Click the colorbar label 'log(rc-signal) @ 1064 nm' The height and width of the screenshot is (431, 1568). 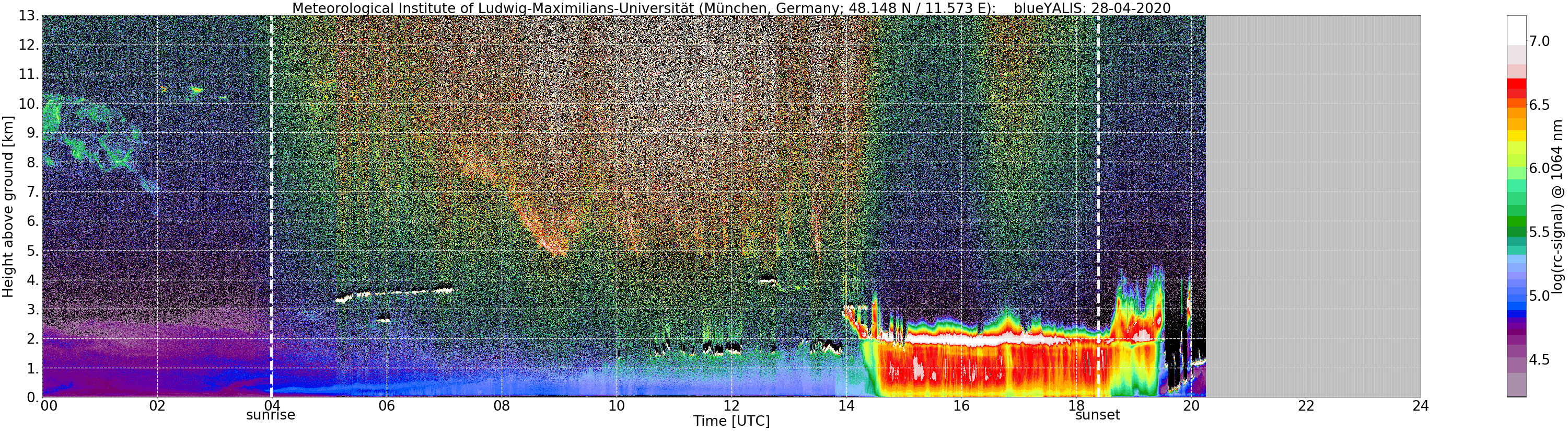(x=1557, y=206)
